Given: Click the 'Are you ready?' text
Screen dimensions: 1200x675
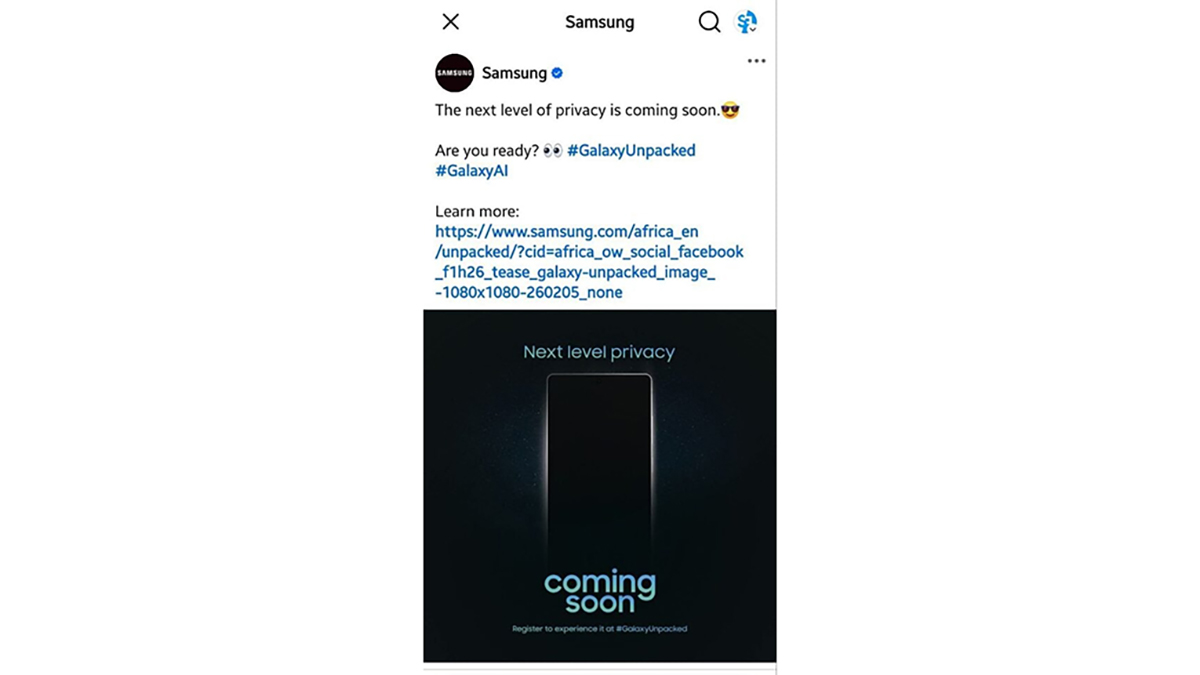Looking at the screenshot, I should tap(487, 151).
